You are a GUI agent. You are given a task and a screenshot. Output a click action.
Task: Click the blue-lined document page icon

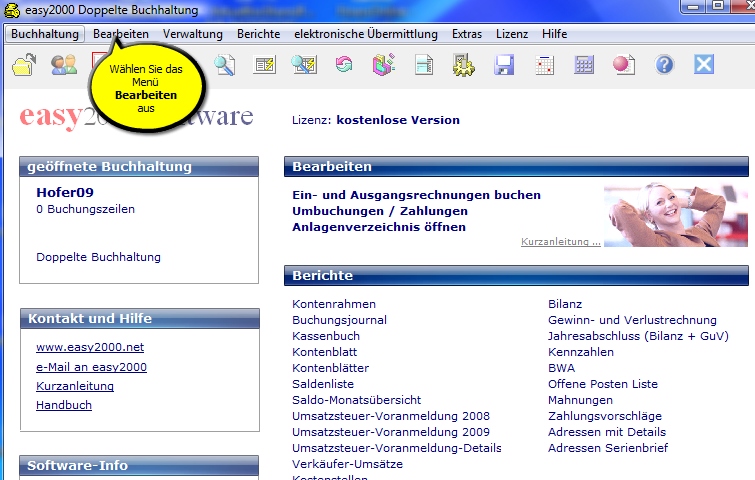(x=424, y=65)
